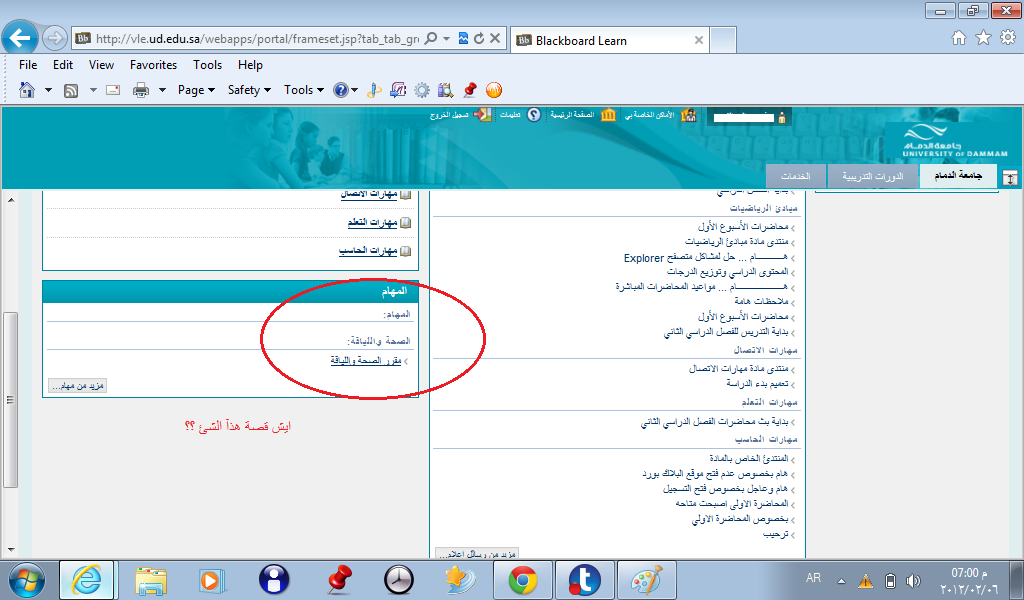Open the address bar autocomplete dropdown arrow
This screenshot has height=600, width=1024.
447,39
